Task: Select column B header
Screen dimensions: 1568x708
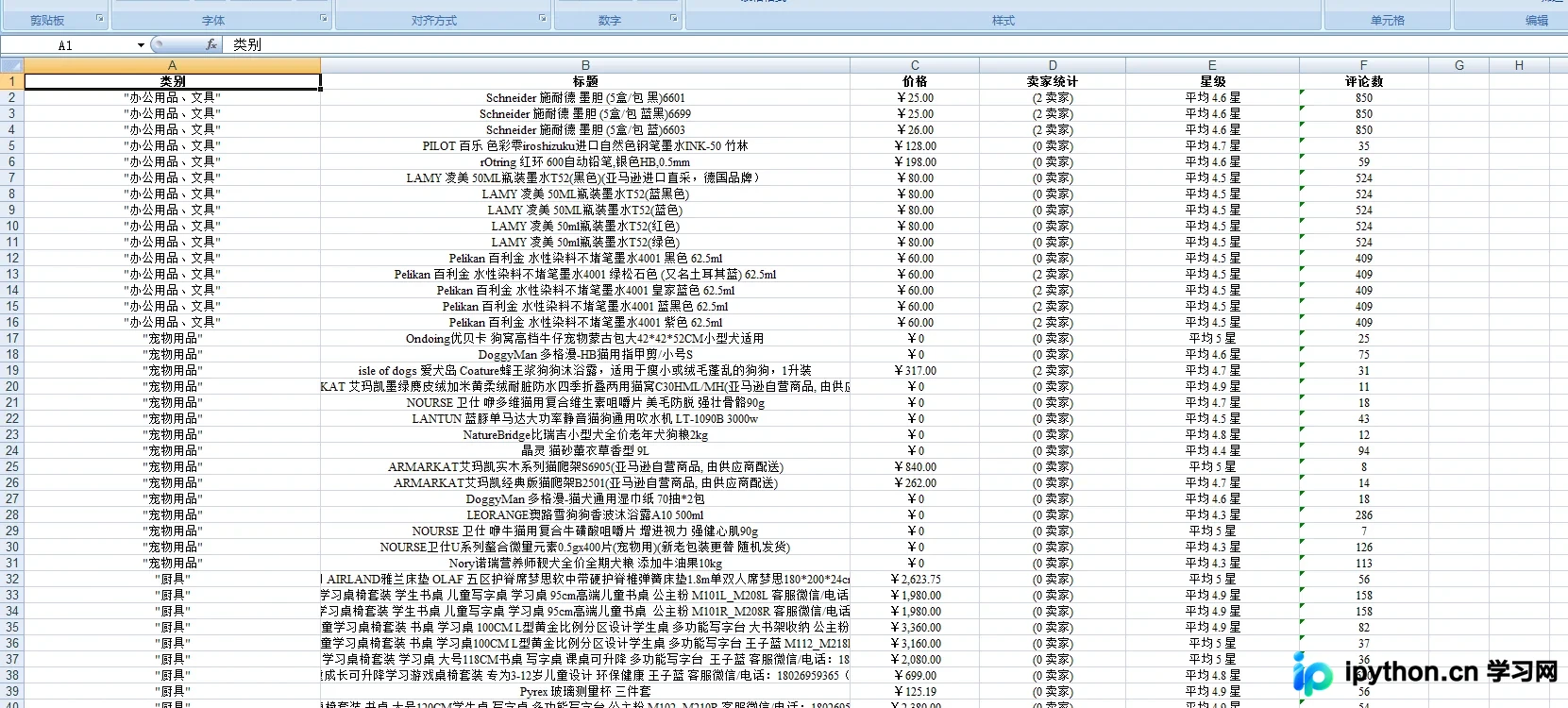Action: coord(585,65)
